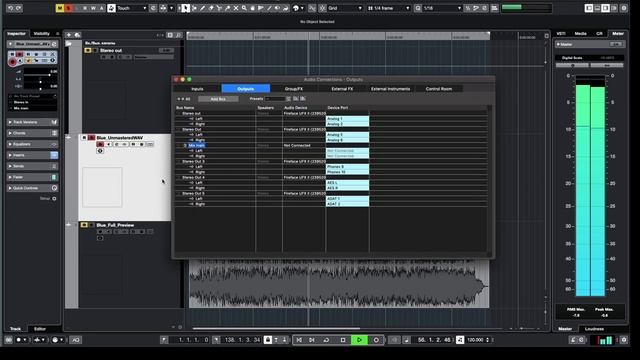
Task: Toggle the left zone visibility button
Action: [589, 8]
